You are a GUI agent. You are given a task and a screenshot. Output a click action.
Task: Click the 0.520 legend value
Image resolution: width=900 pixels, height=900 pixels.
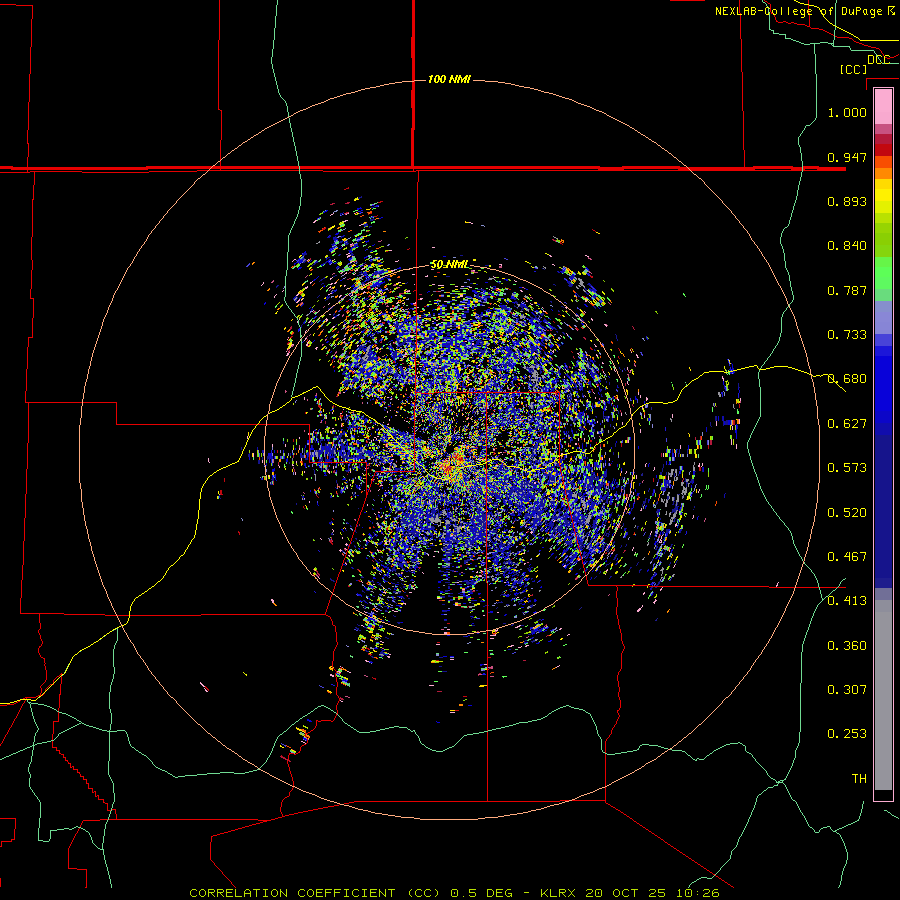pos(847,513)
